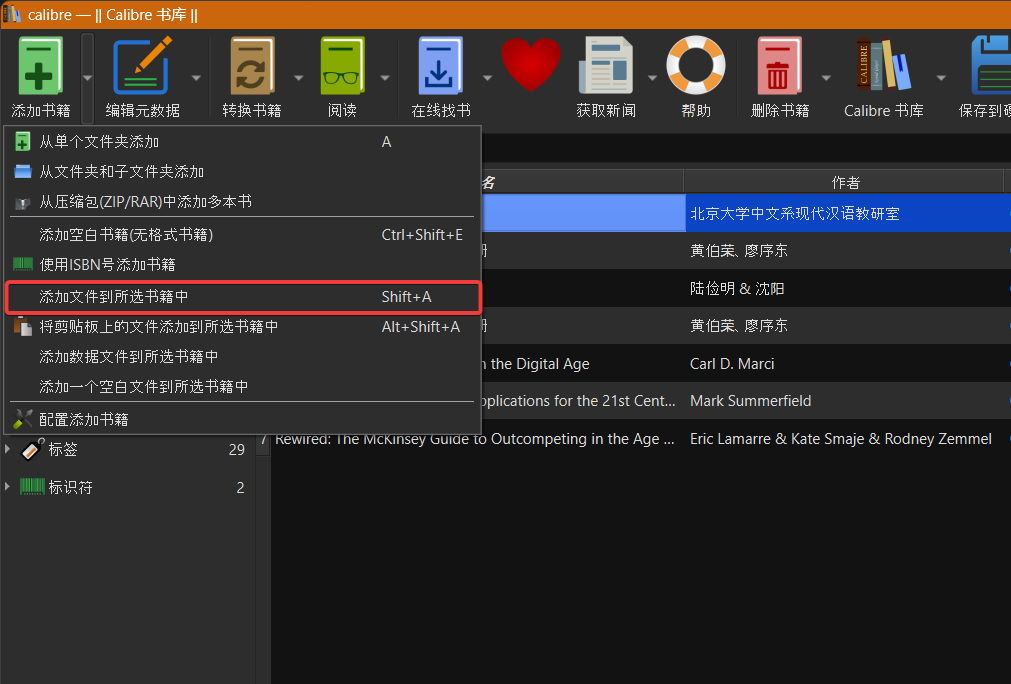Expand the 标签 tree node
This screenshot has height=684, width=1011.
[x=9, y=449]
